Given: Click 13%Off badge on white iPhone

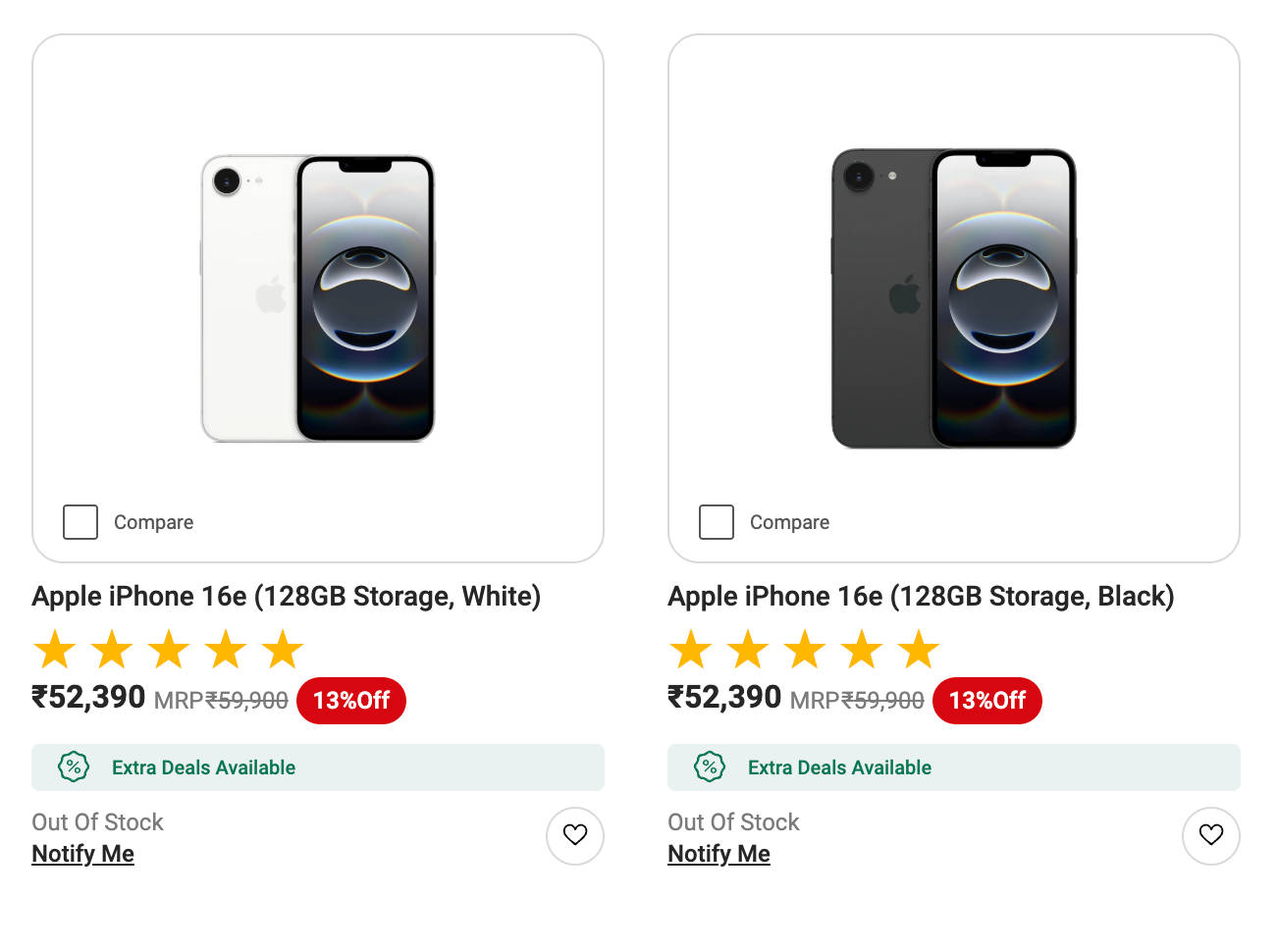Looking at the screenshot, I should click(x=351, y=701).
